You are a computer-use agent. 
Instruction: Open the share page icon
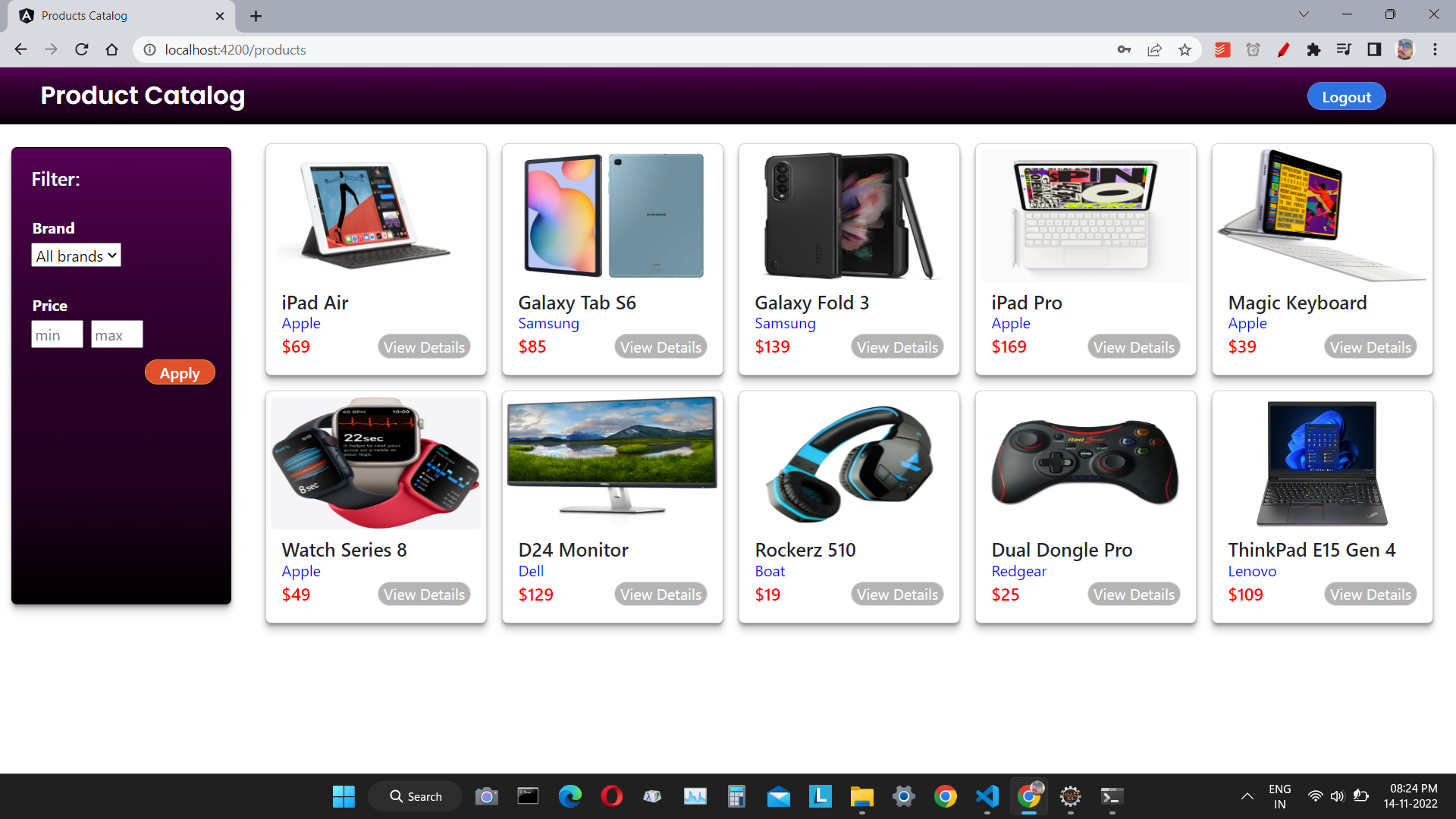[1154, 50]
